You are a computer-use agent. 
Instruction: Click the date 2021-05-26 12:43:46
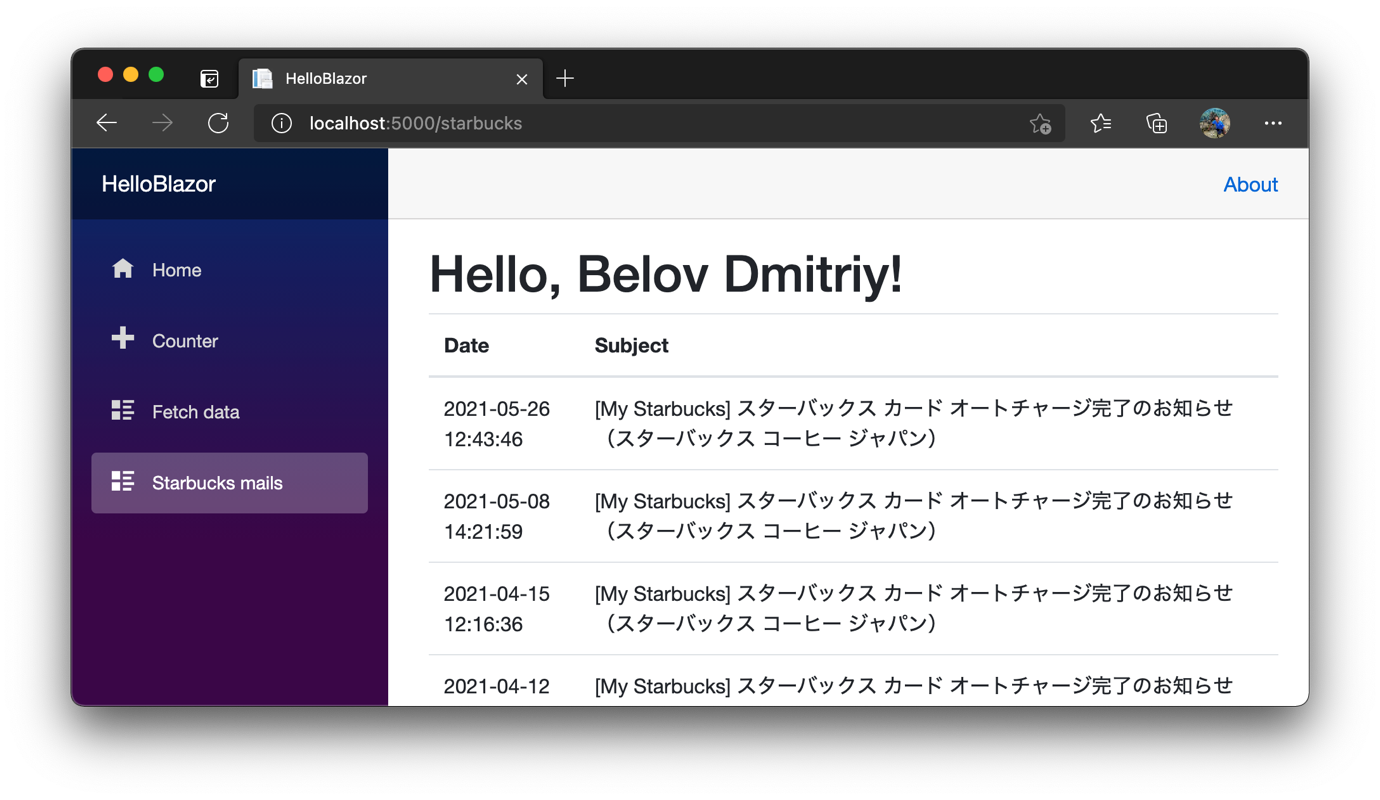(x=497, y=424)
